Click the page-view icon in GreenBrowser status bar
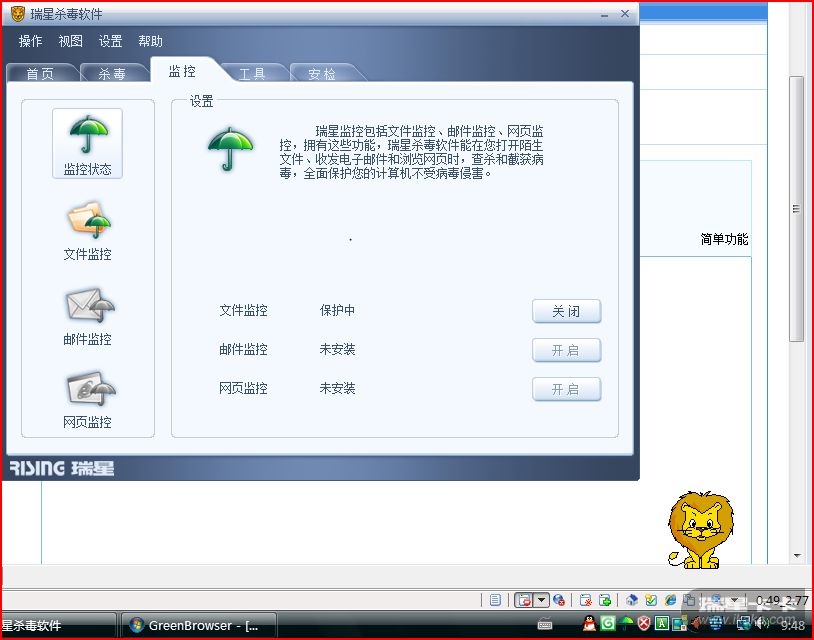This screenshot has height=640, width=814. point(495,600)
